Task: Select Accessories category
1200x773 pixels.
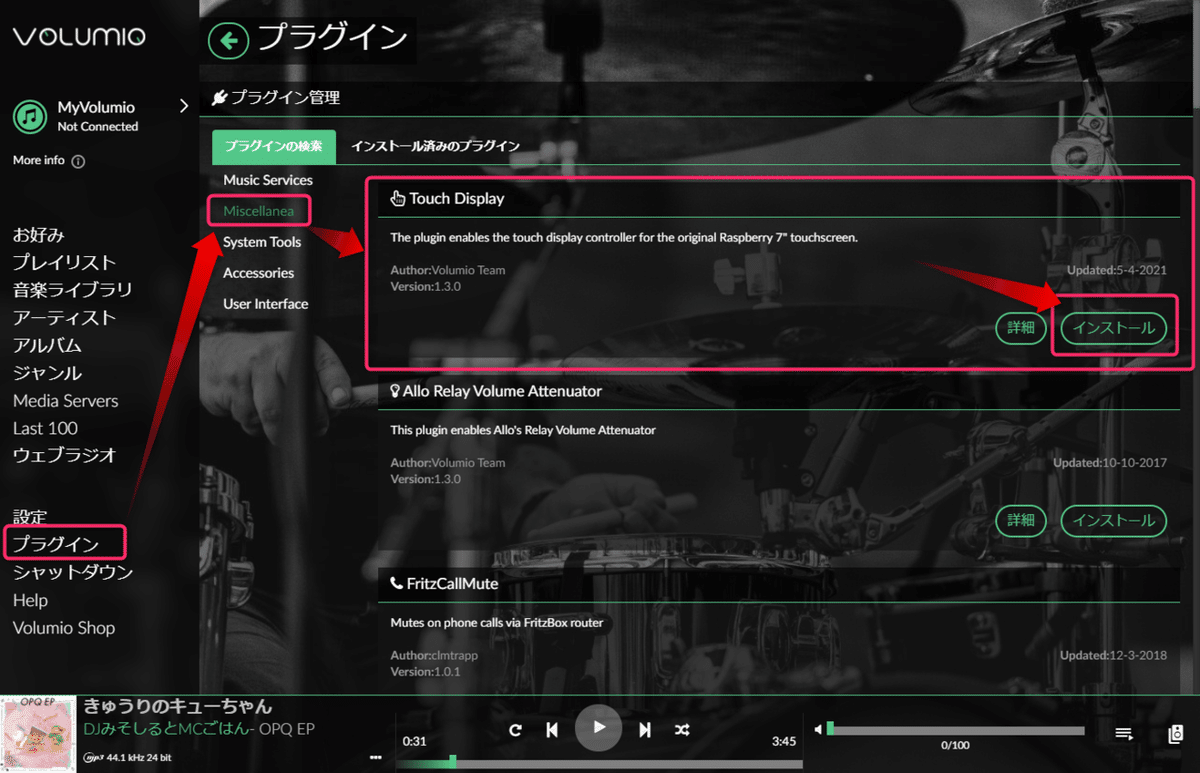Action: tap(259, 273)
